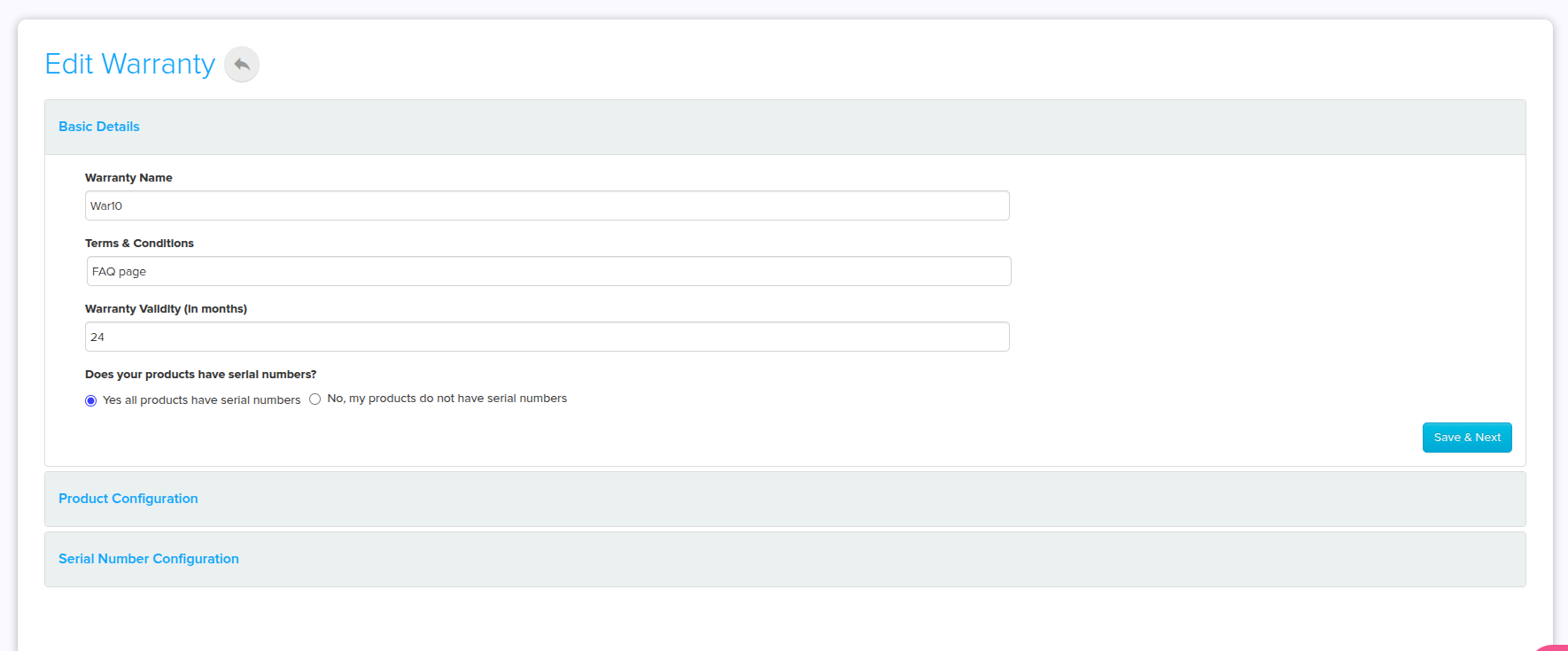Collapse the Basic Details section header
Screen dimensions: 1568x651
point(785,127)
